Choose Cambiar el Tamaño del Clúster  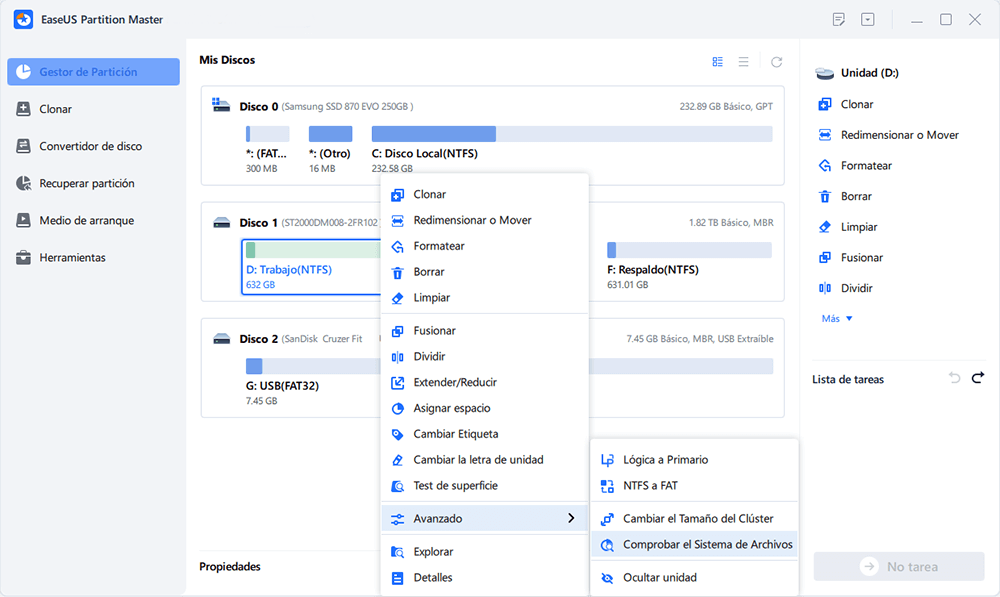694,519
